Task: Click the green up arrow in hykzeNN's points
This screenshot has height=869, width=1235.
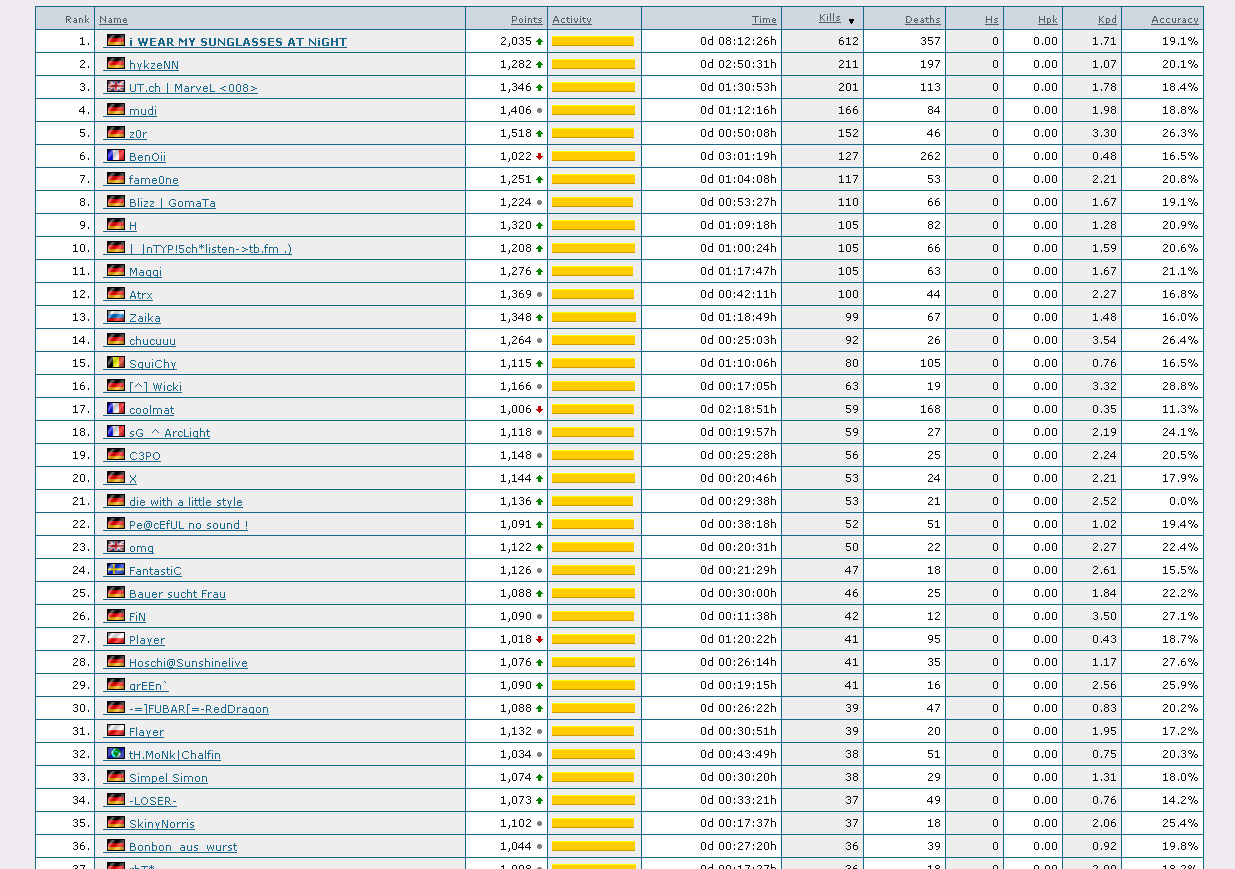Action: click(x=539, y=65)
